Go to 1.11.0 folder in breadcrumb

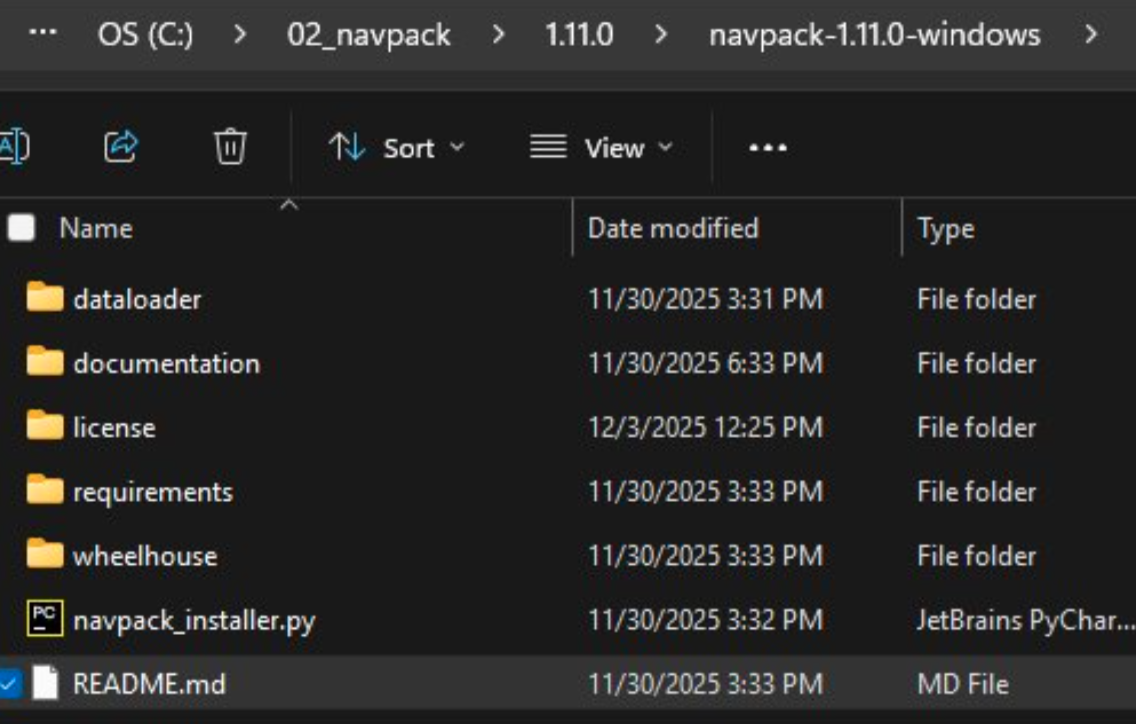point(580,34)
